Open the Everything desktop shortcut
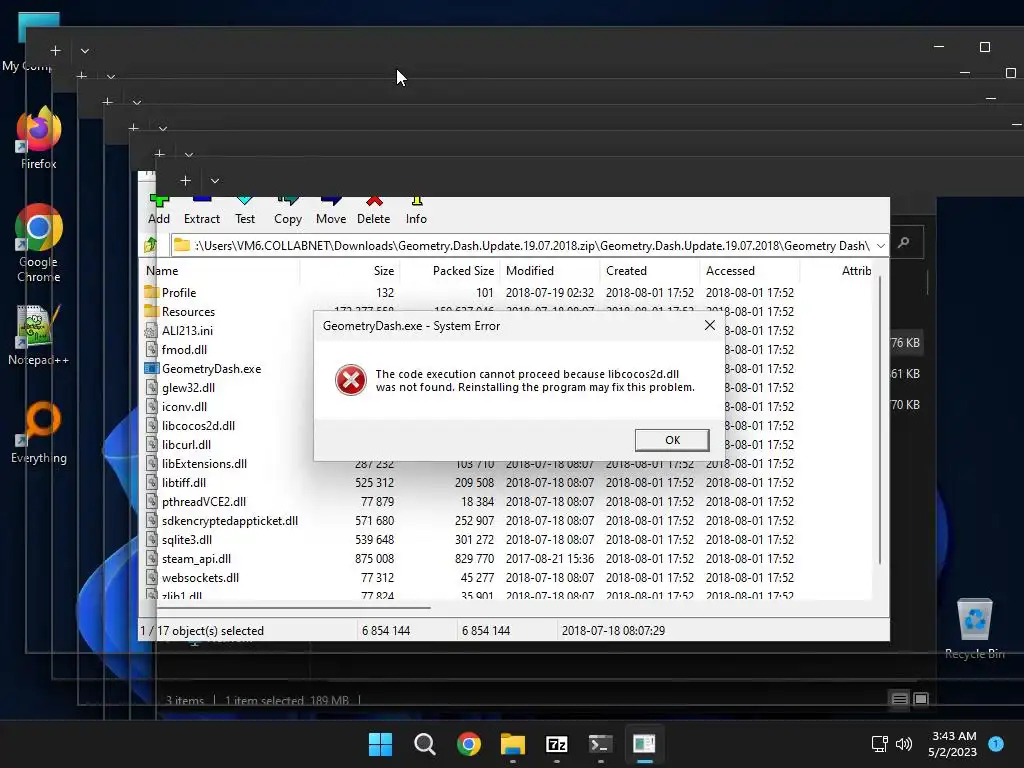Image resolution: width=1024 pixels, height=768 pixels. (x=39, y=432)
